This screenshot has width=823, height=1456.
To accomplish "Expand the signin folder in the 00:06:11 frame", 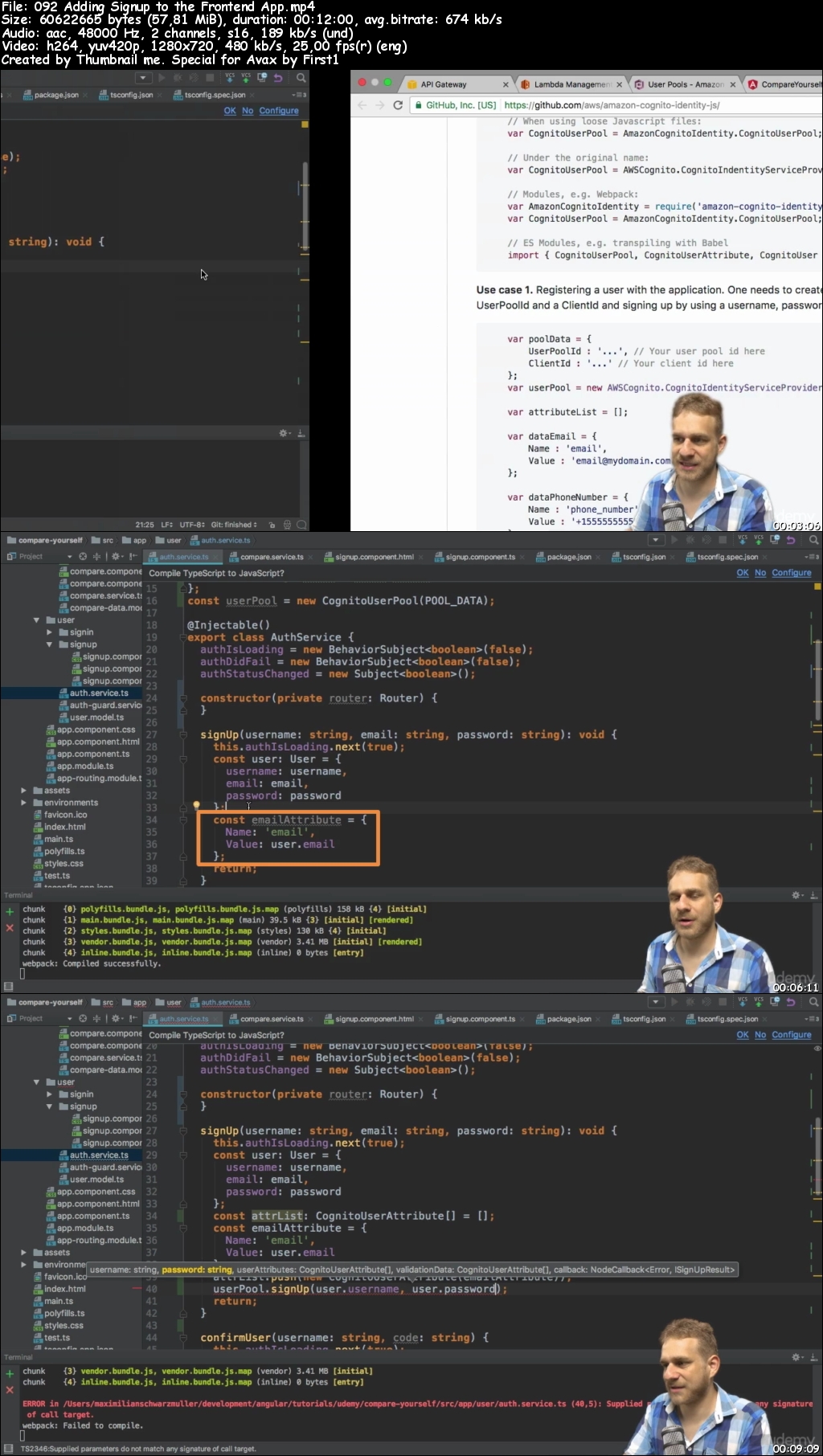I will (x=49, y=632).
